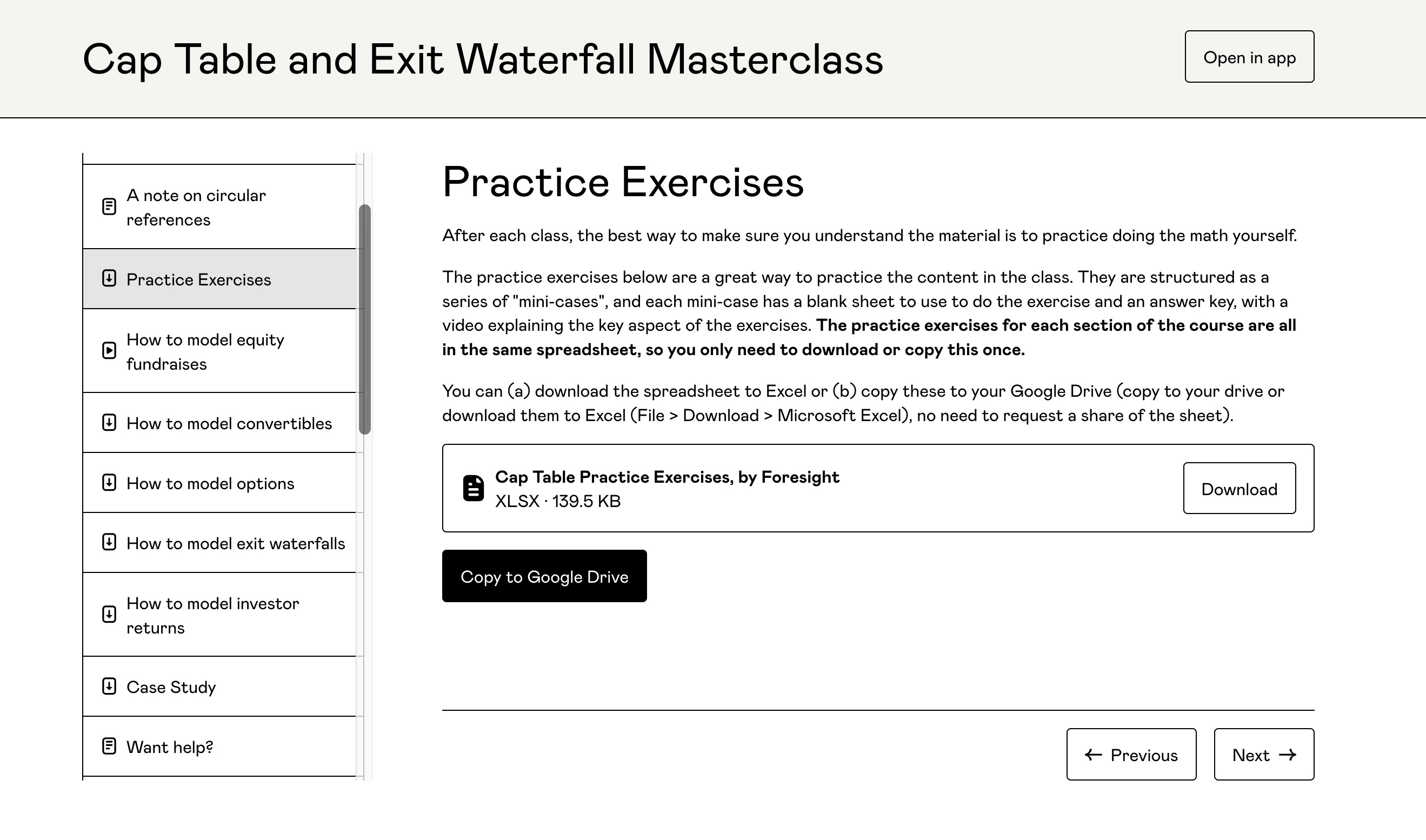
Task: Click the download icon beside Case Study
Action: (108, 686)
